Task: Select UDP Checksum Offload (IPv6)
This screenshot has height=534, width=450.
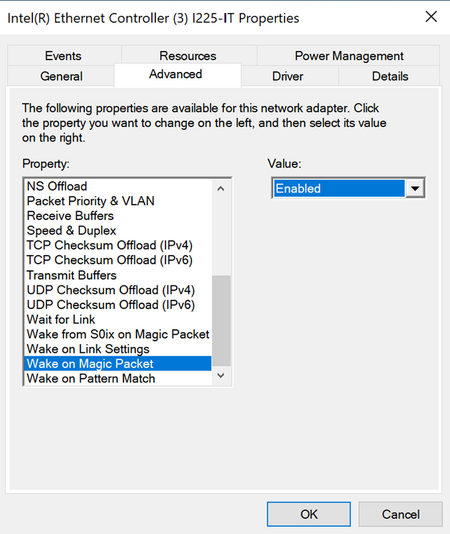Action: tap(118, 305)
